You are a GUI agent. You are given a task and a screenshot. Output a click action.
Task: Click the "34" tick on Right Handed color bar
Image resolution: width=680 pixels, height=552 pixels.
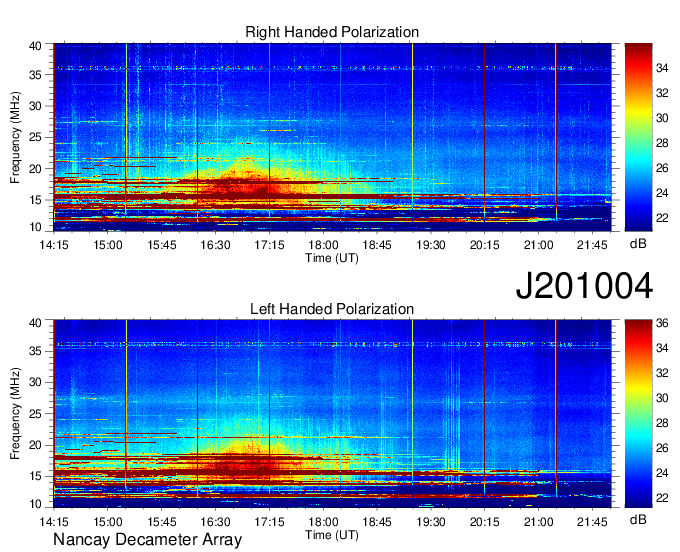click(662, 68)
